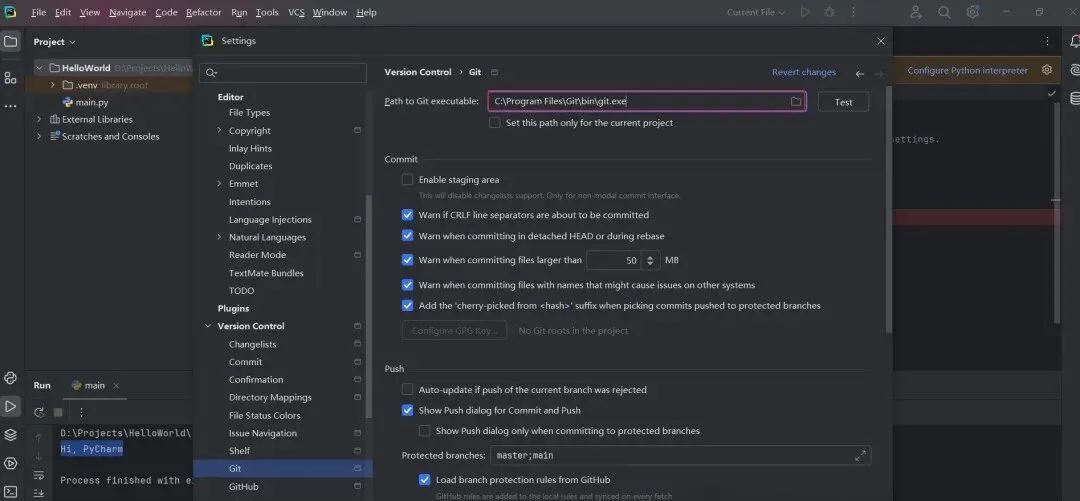
Task: Collapse the Version Control settings section
Action: (x=207, y=326)
